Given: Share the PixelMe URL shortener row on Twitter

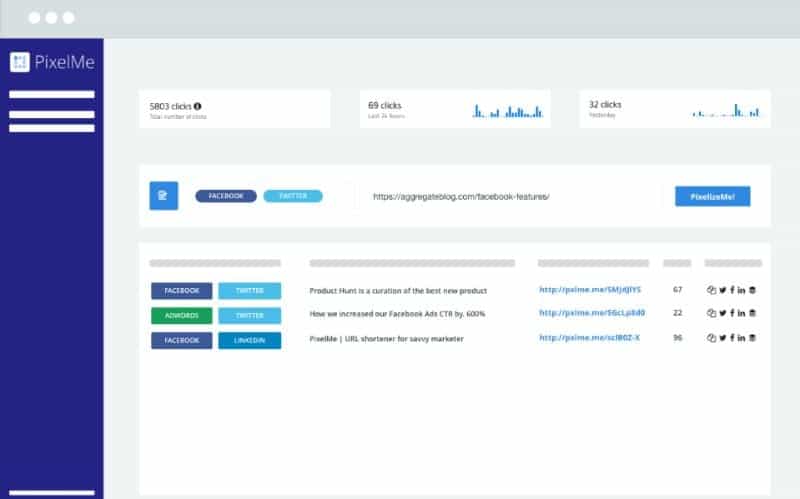Looking at the screenshot, I should click(x=722, y=338).
